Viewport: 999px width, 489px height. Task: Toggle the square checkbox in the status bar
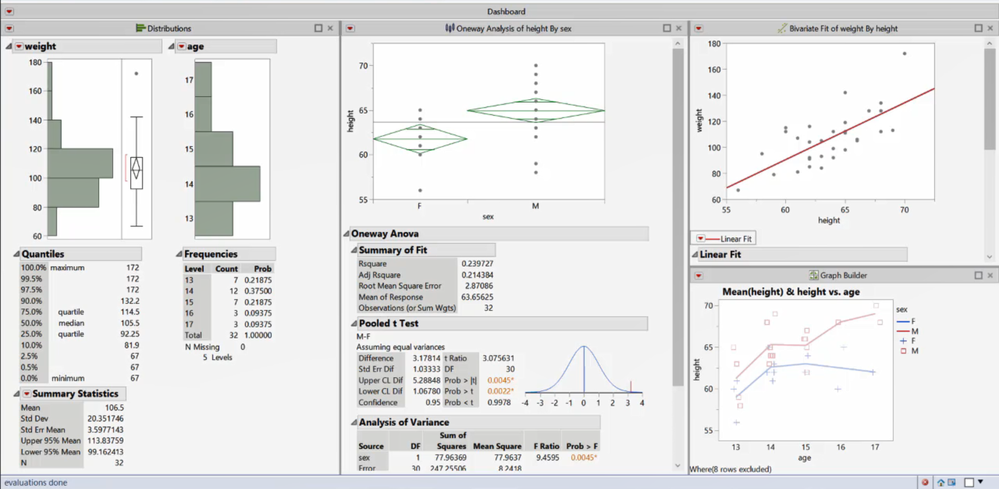click(x=968, y=483)
